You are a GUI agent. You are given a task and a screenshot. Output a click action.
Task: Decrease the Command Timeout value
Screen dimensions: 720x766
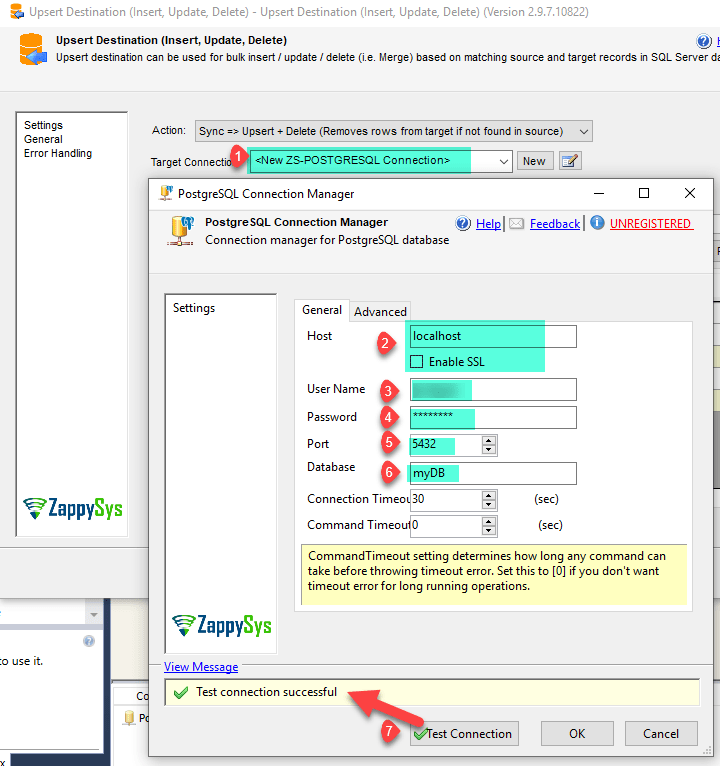pyautogui.click(x=488, y=531)
